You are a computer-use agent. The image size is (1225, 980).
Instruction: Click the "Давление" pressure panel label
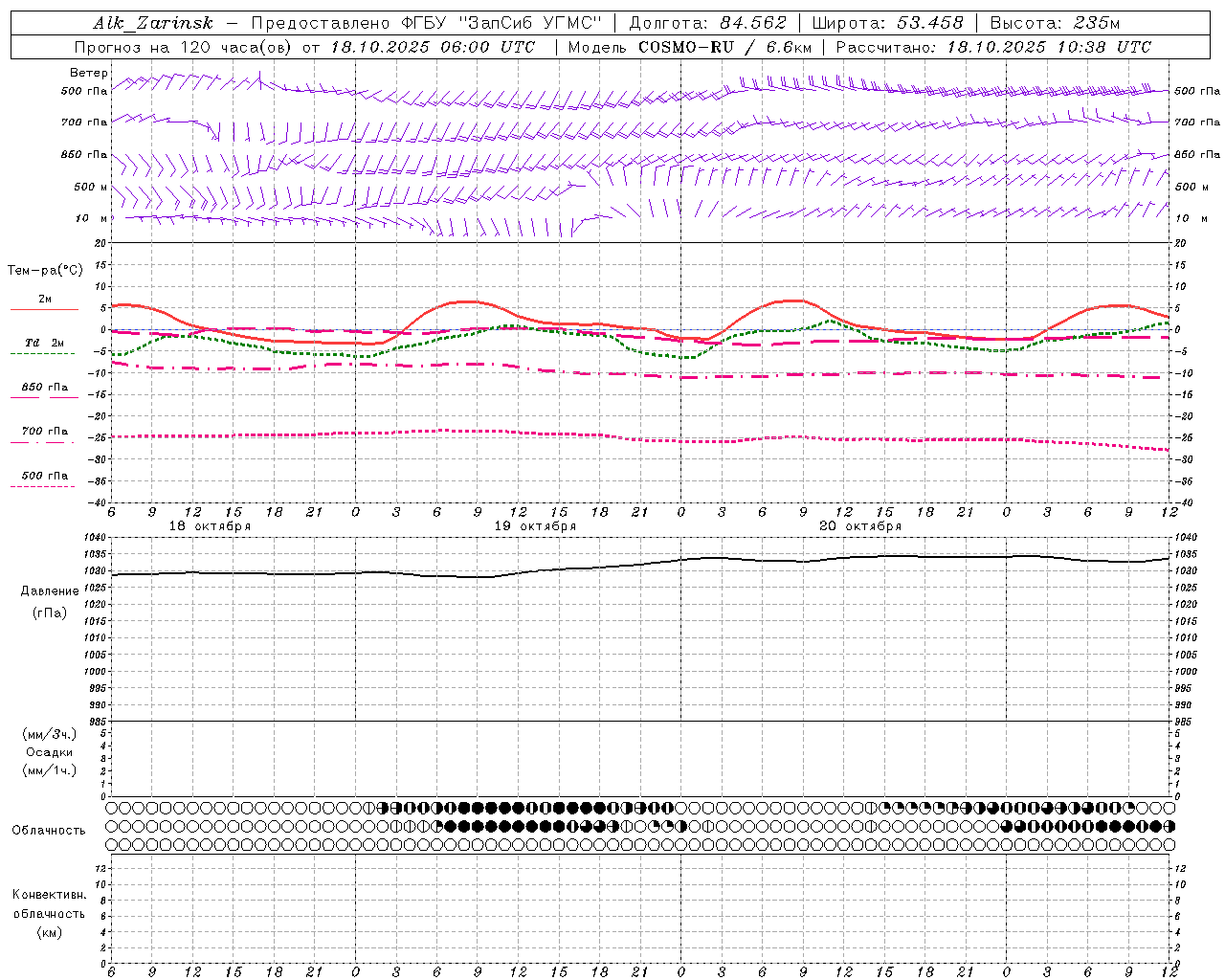(50, 591)
